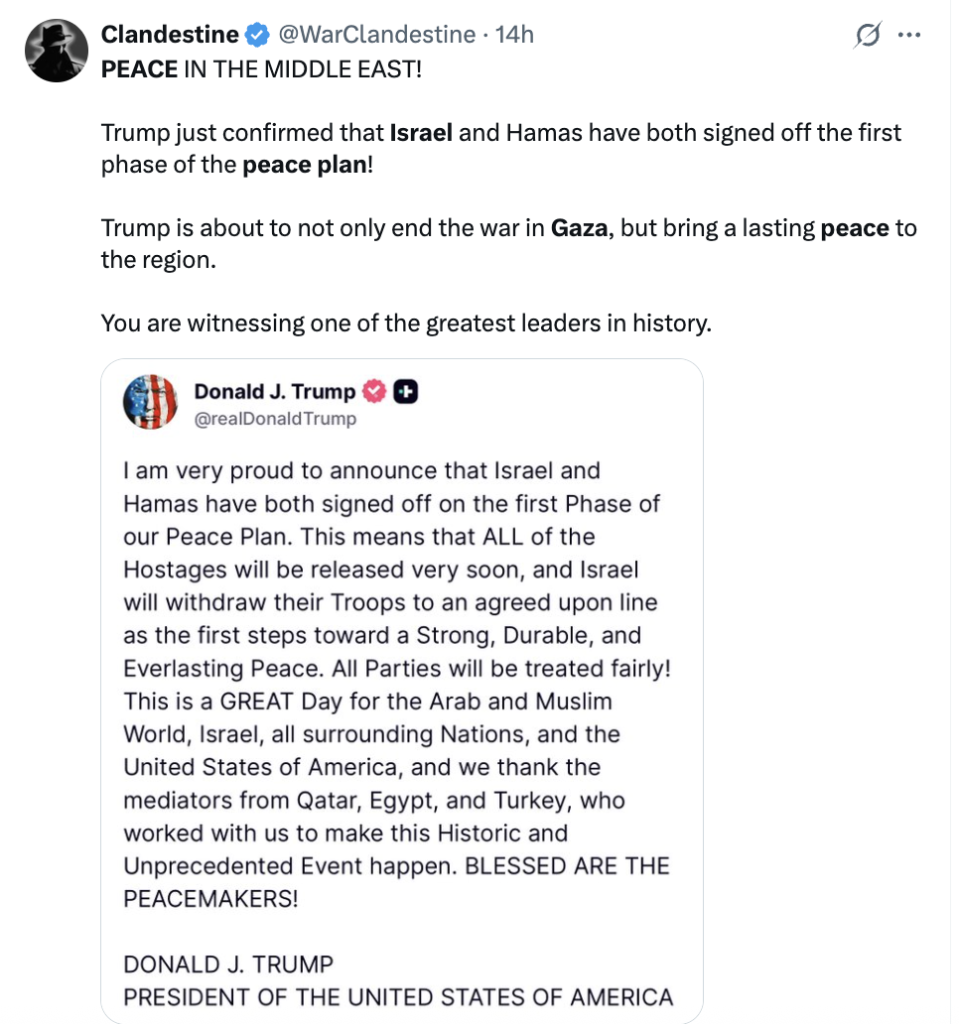Click the blue verified badge beside Clandestine
This screenshot has width=959, height=1024.
(257, 35)
